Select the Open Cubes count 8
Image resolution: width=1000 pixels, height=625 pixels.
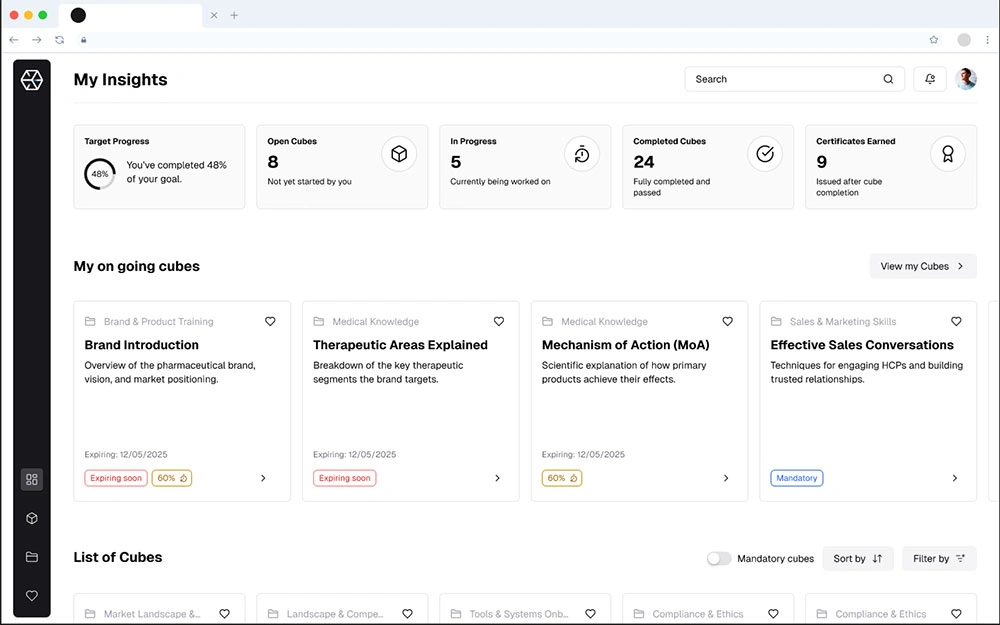pos(273,162)
